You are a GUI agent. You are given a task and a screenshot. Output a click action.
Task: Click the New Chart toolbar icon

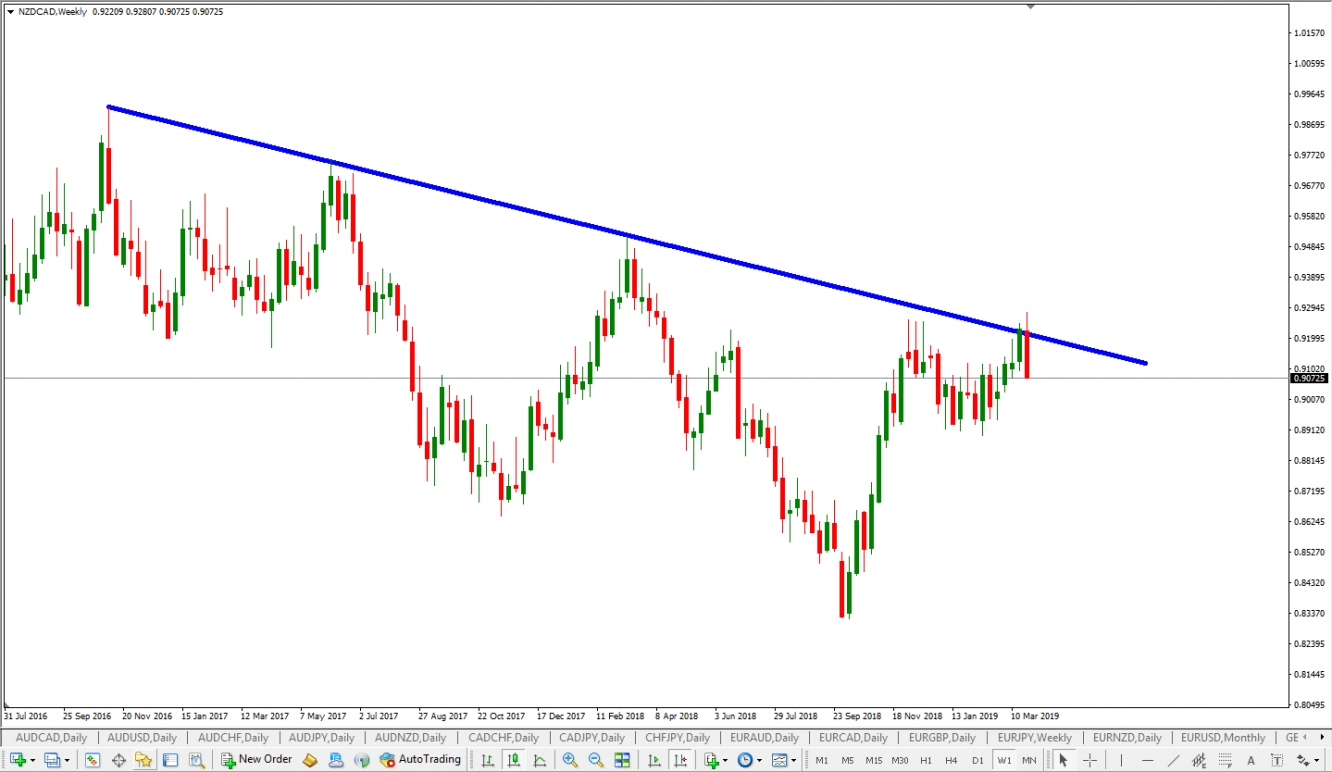[18, 760]
